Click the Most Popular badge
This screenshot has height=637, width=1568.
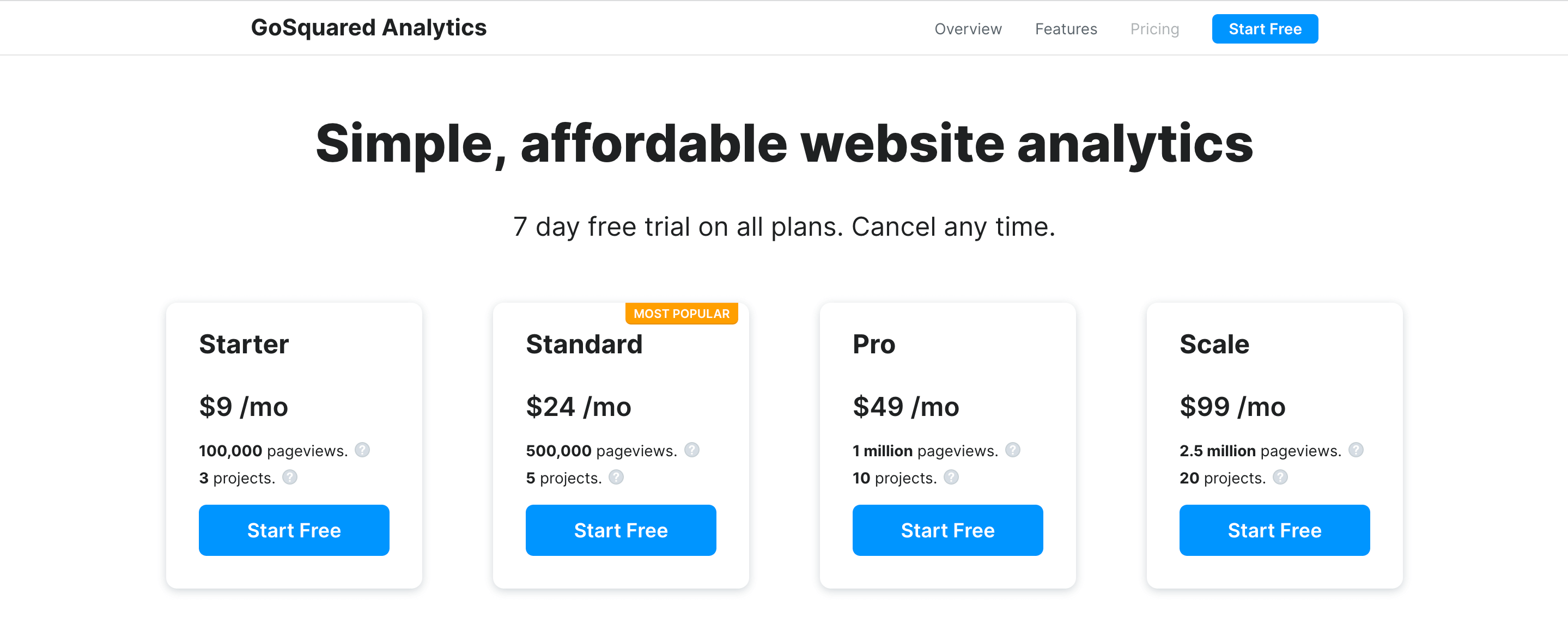pyautogui.click(x=681, y=314)
